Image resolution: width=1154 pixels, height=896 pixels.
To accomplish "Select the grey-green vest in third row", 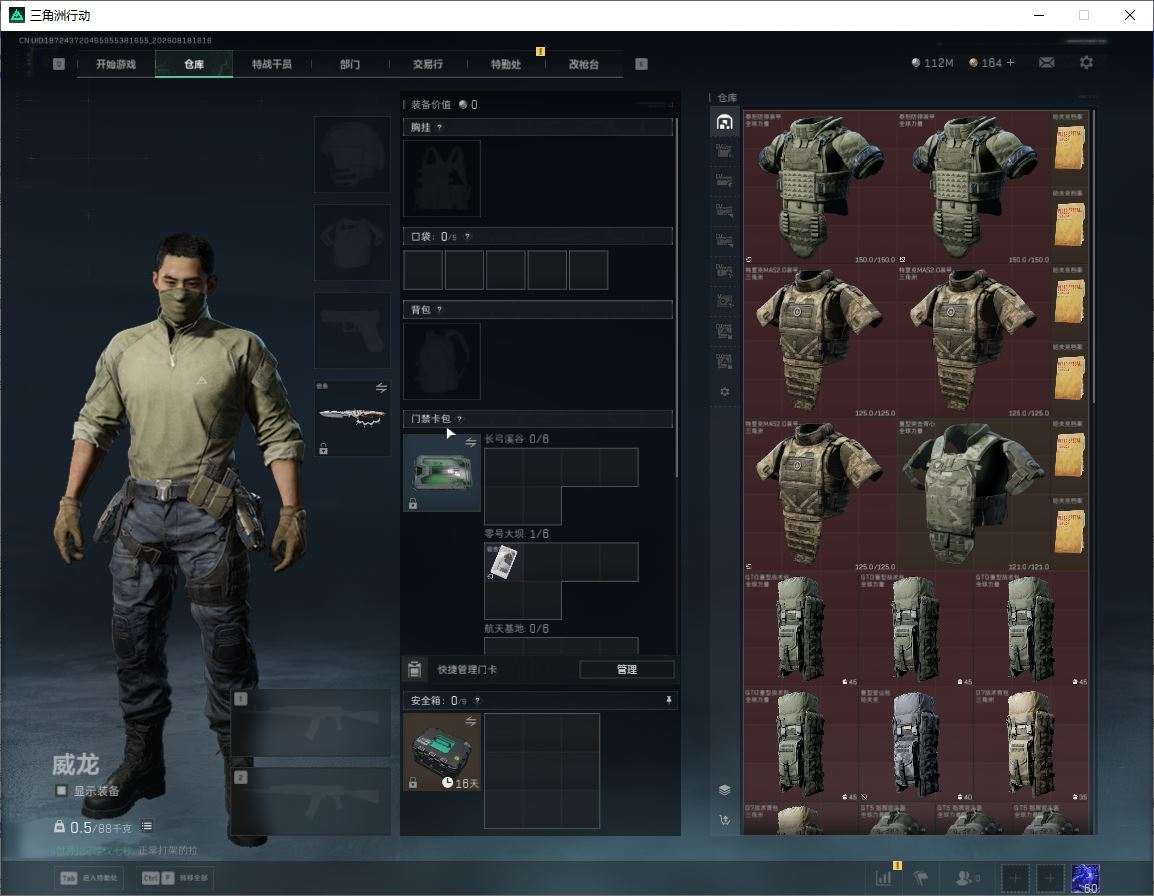I will pos(973,495).
